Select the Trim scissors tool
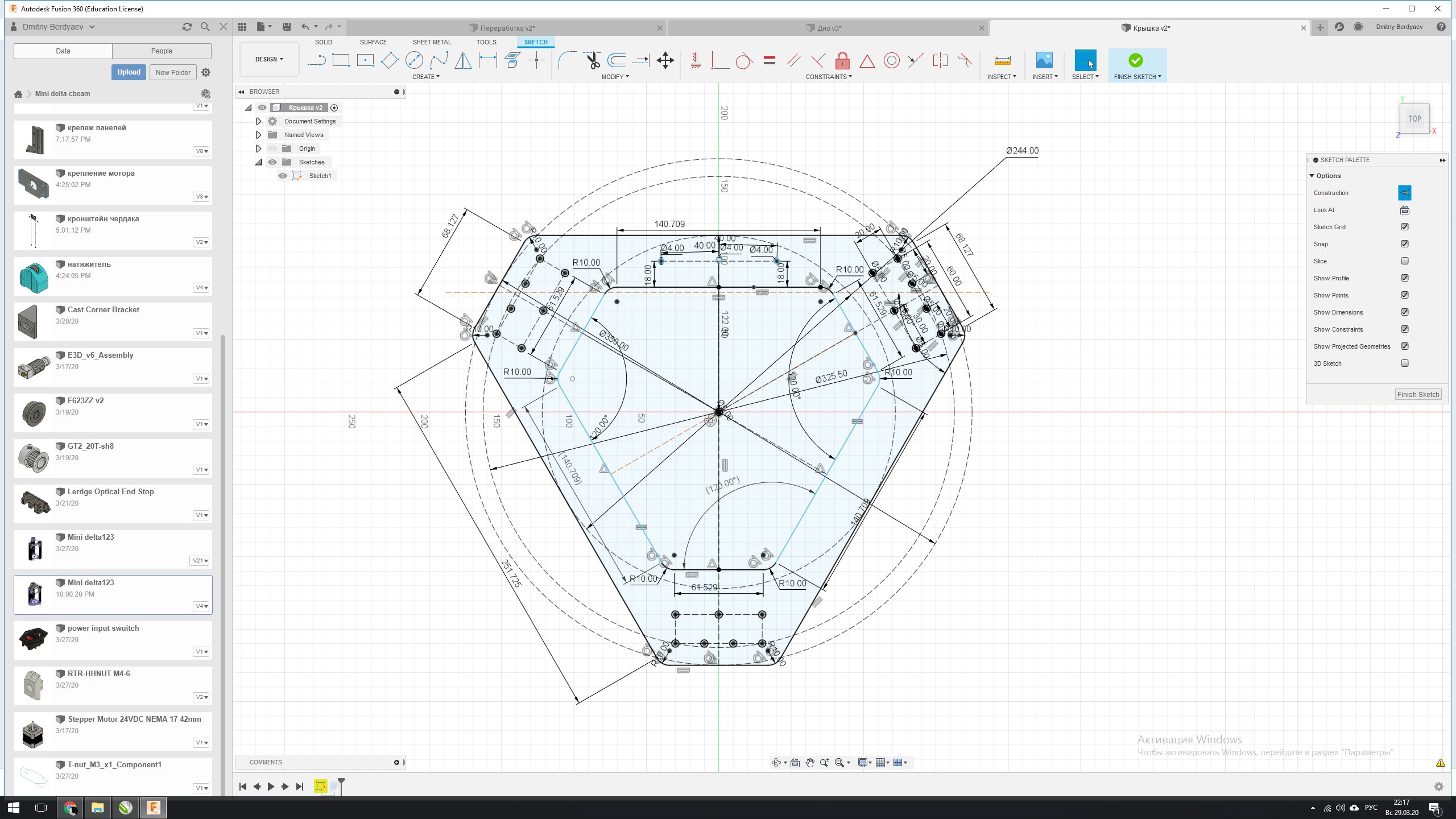Screen dimensions: 1456x819 click(592, 60)
